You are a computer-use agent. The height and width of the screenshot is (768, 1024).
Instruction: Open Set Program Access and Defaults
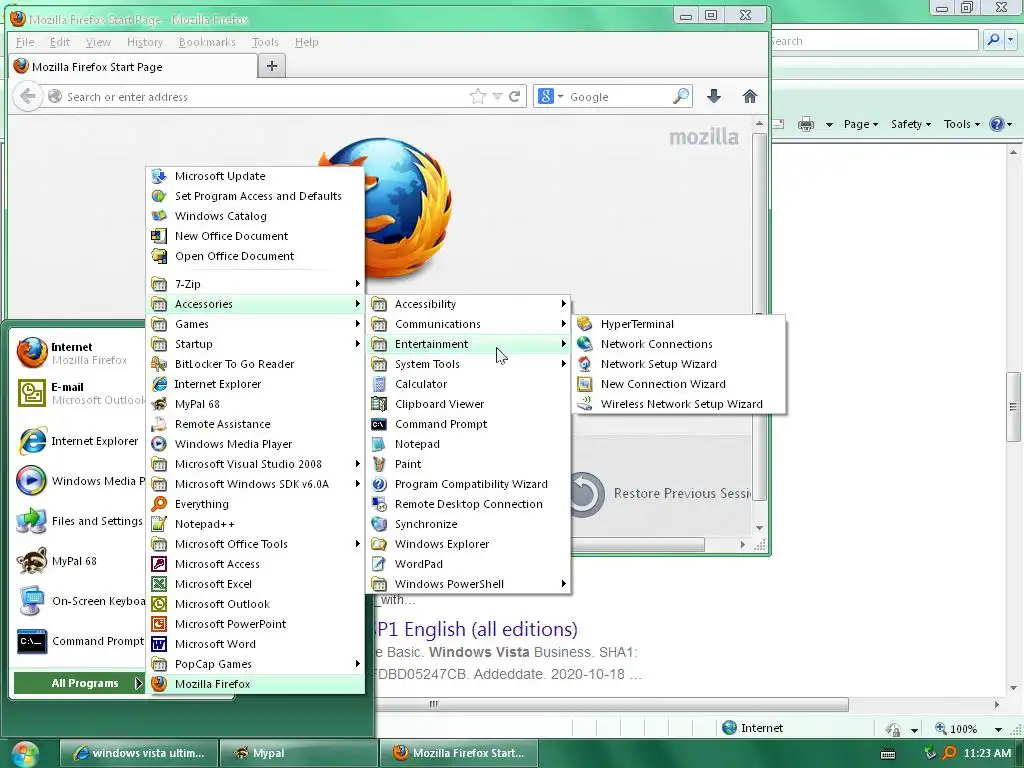click(255, 196)
